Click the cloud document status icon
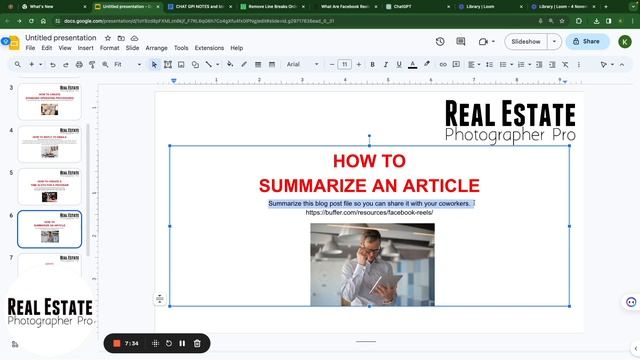Viewport: 640px width, 360px height. click(x=134, y=38)
